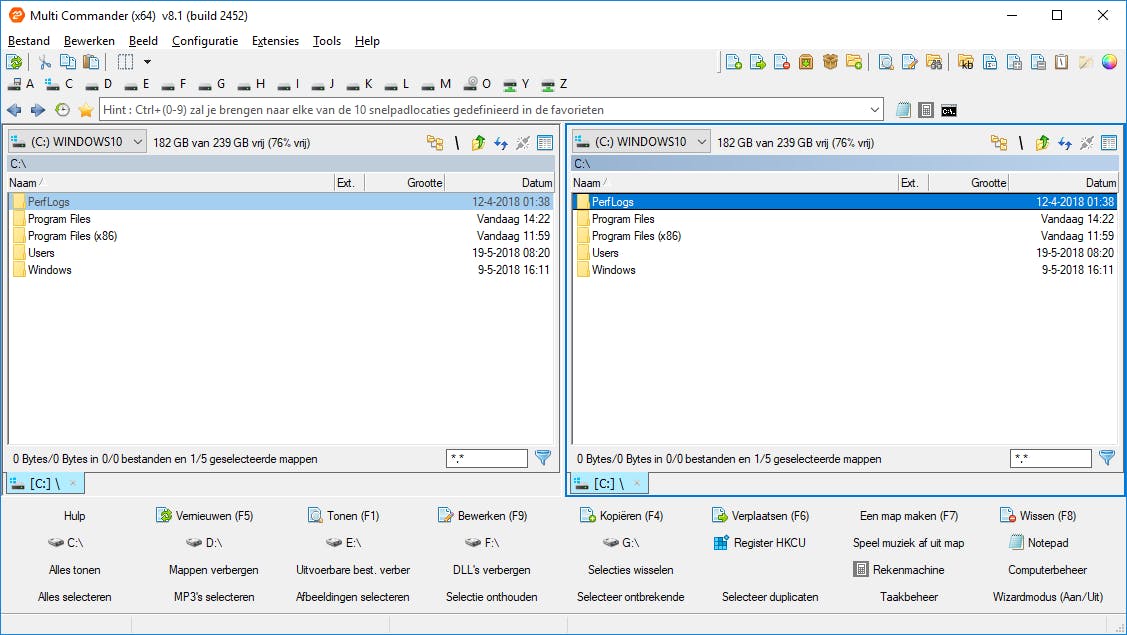Click the copy path to clipboard icon
This screenshot has width=1127, height=635.
tap(1062, 63)
